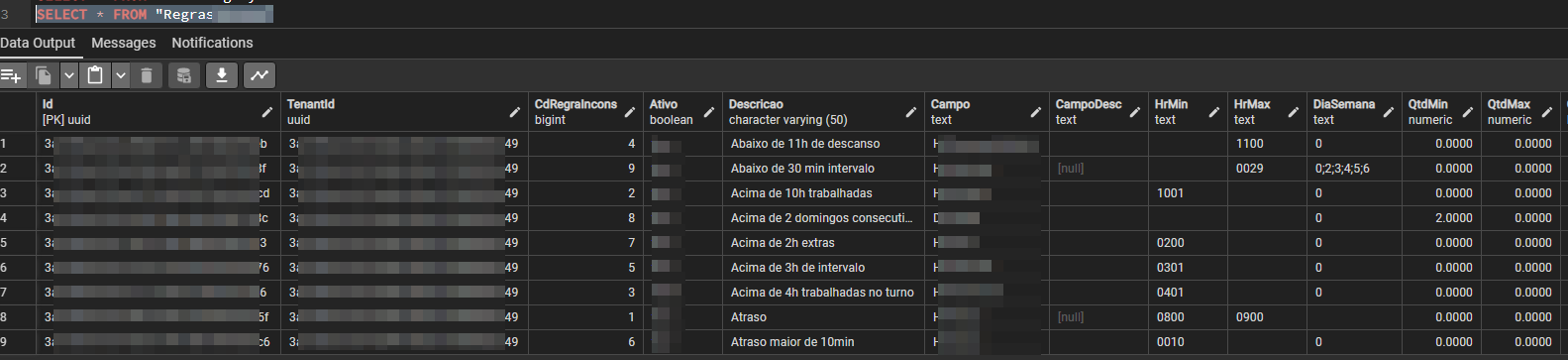Click cell 'Acima de 10h trabalhadas'
This screenshot has height=360, width=1568.
click(823, 193)
